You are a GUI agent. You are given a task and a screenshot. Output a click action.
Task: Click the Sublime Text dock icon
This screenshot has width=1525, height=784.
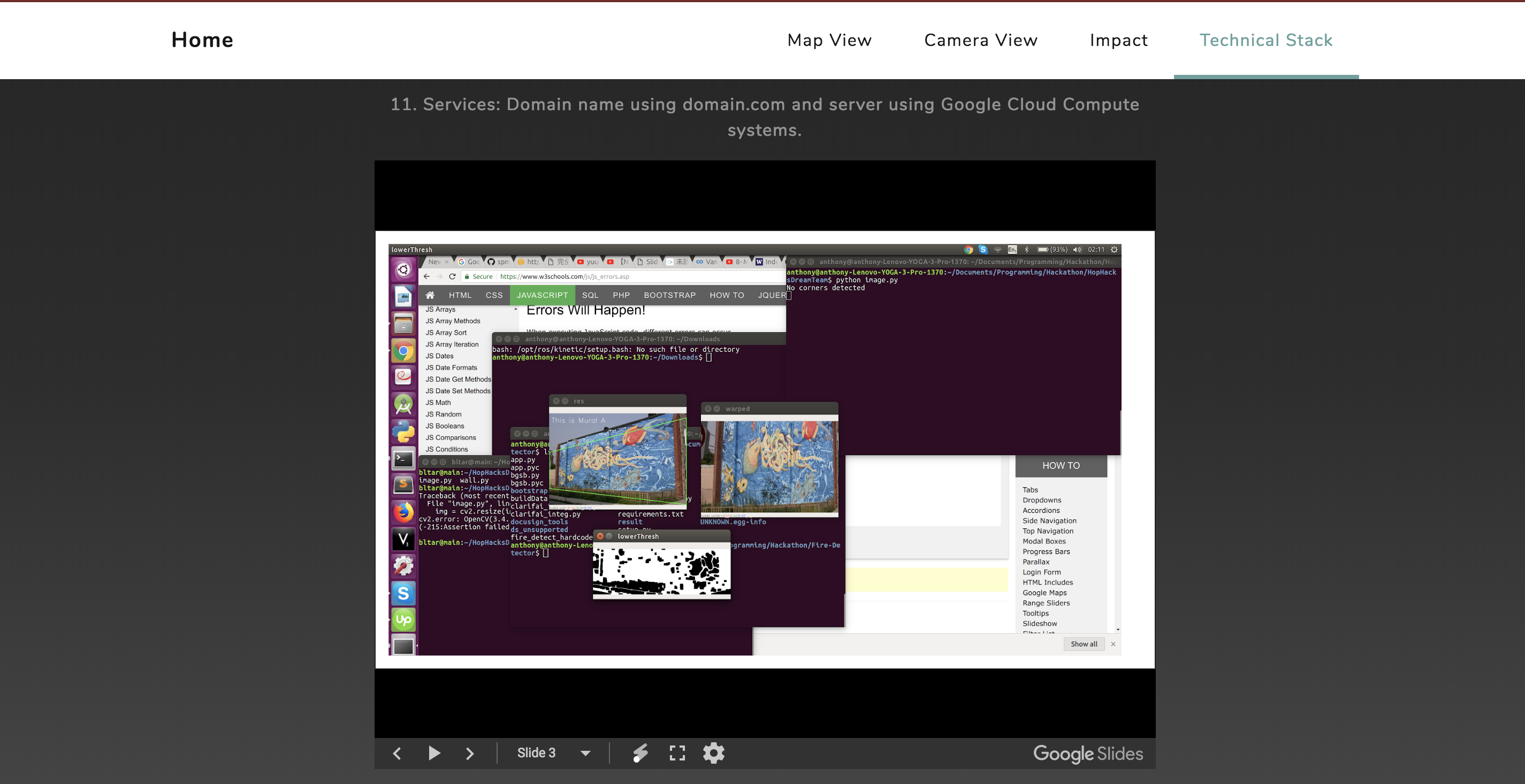pos(403,485)
